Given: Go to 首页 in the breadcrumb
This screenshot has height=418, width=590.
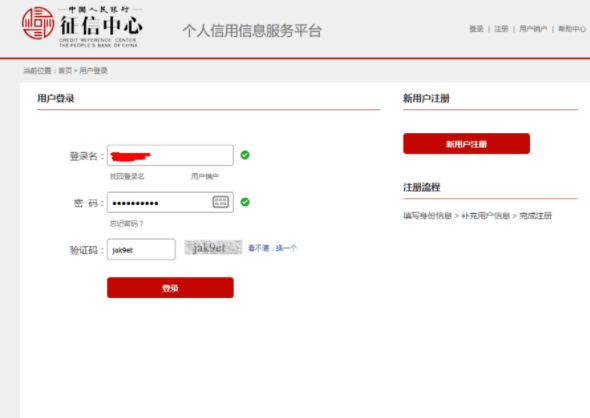Looking at the screenshot, I should (x=65, y=70).
